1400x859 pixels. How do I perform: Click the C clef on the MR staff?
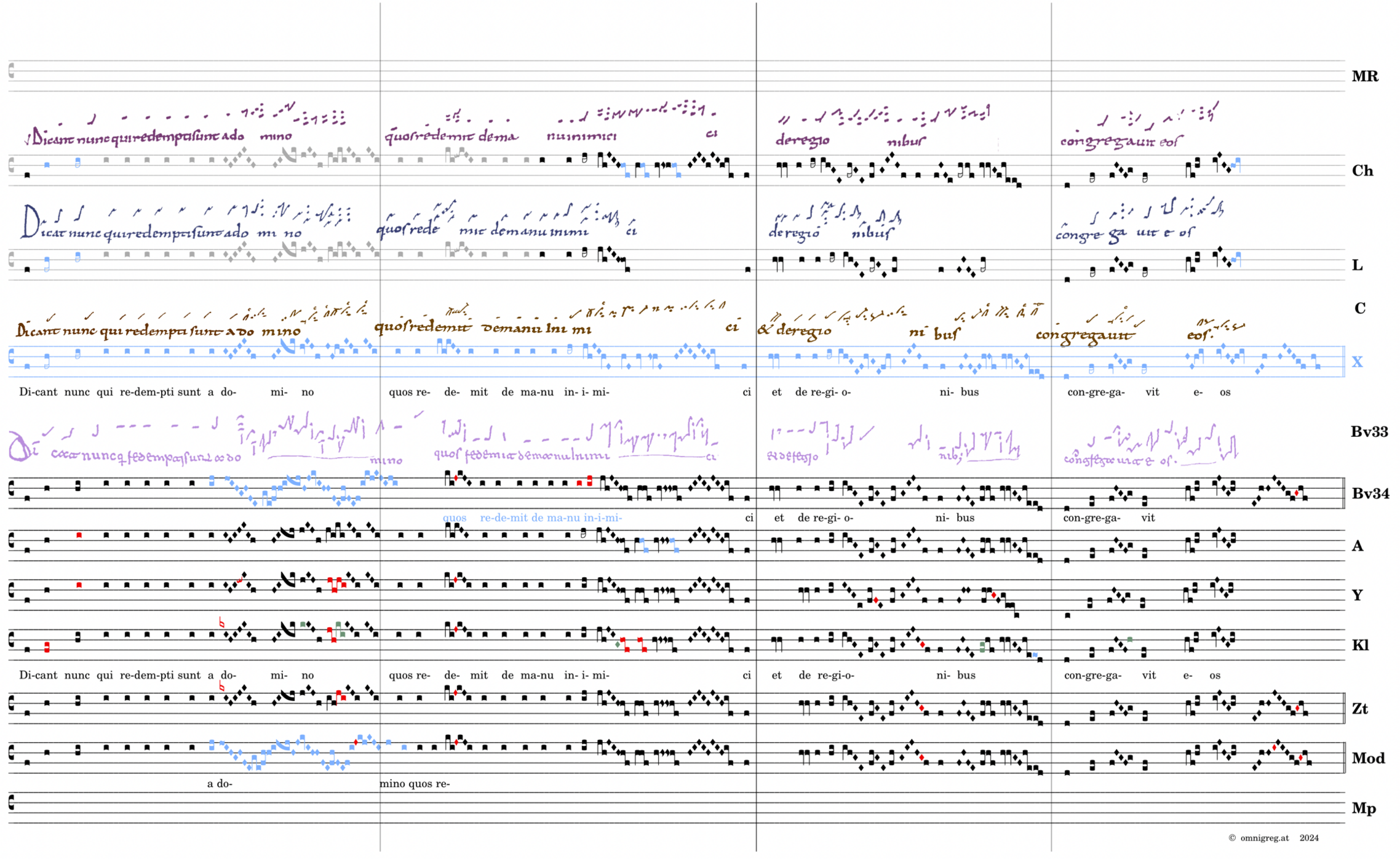click(11, 71)
